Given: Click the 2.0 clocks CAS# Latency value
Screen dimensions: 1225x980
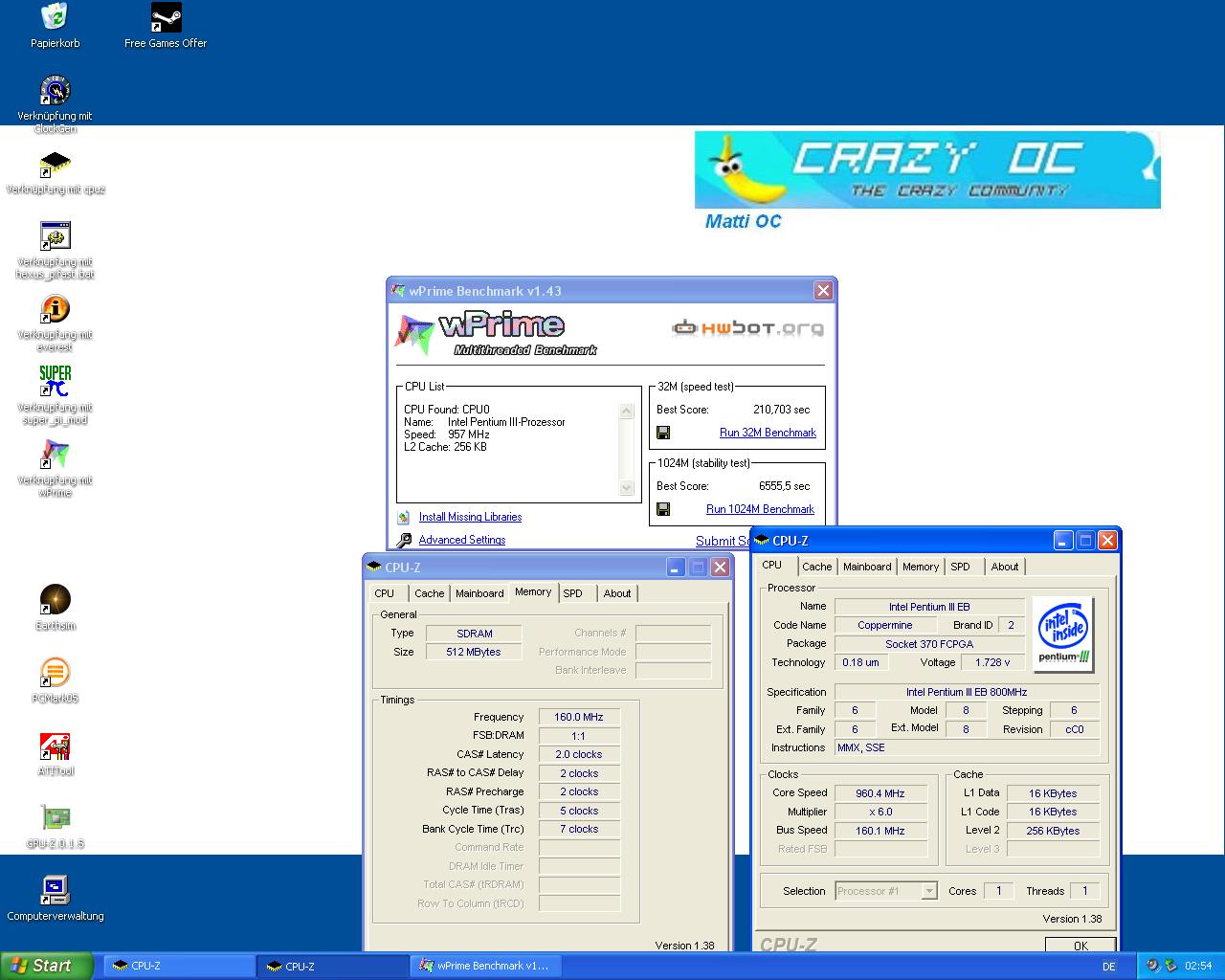Looking at the screenshot, I should click(x=579, y=754).
